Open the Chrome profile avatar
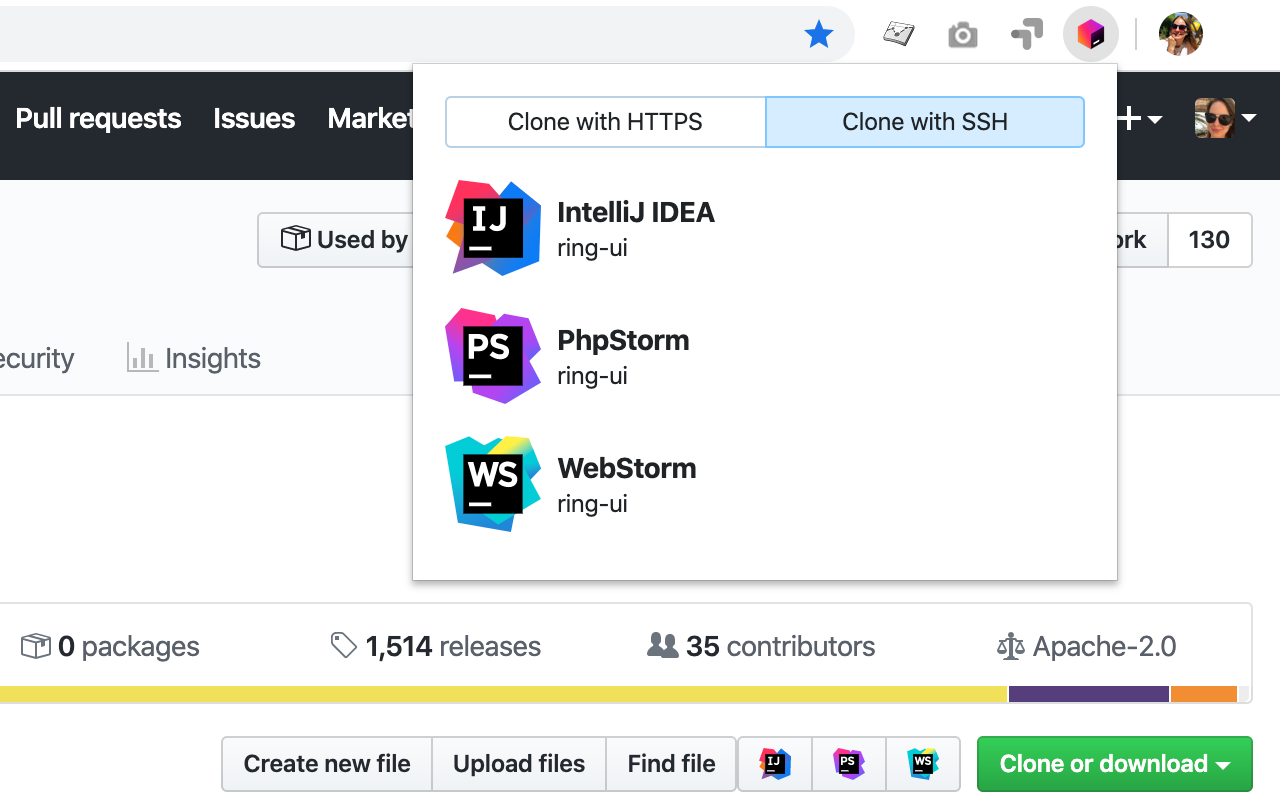 coord(1181,35)
